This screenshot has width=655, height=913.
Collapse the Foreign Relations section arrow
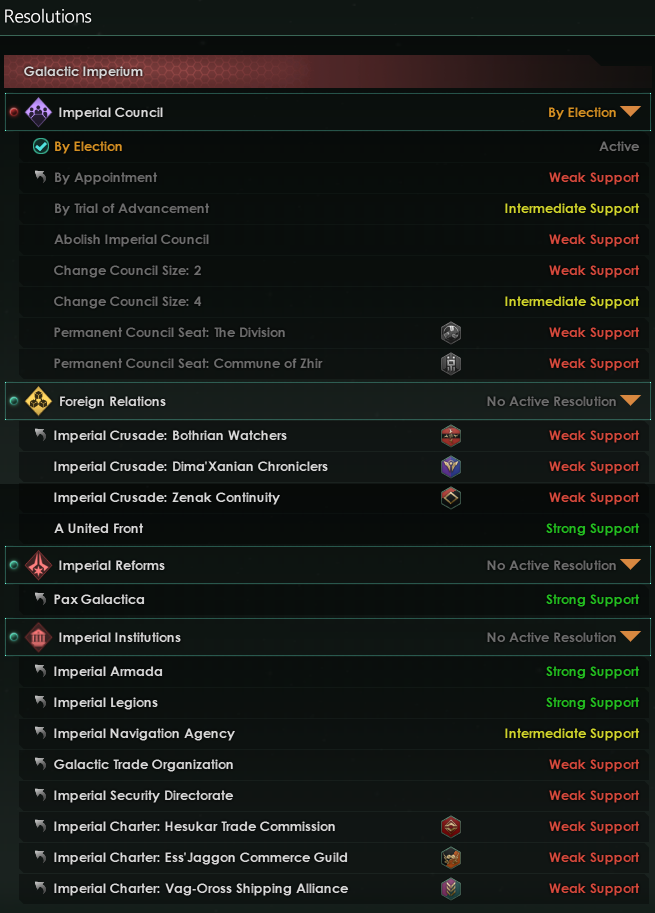coord(630,401)
